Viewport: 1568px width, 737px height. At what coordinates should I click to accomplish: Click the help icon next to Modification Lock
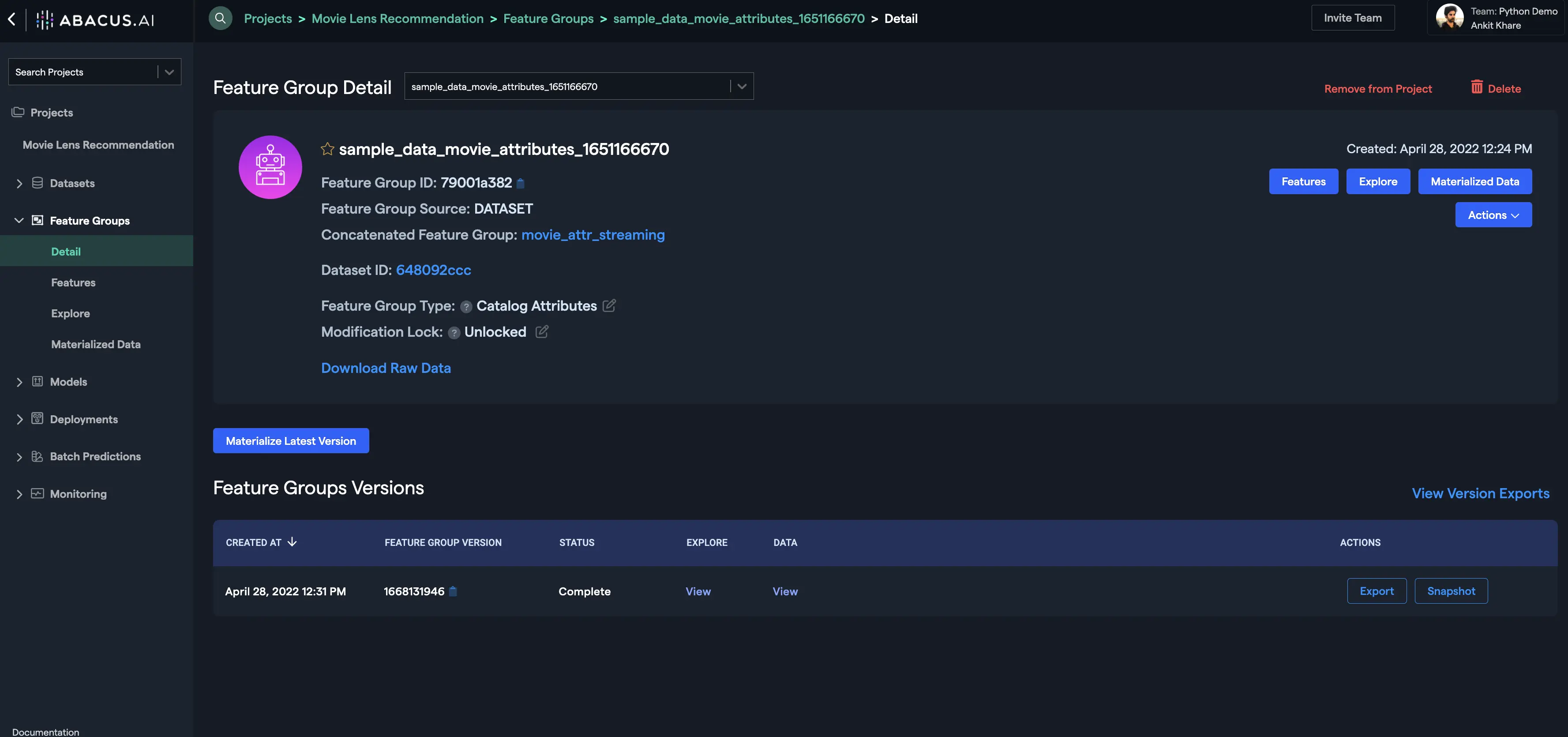pyautogui.click(x=454, y=333)
